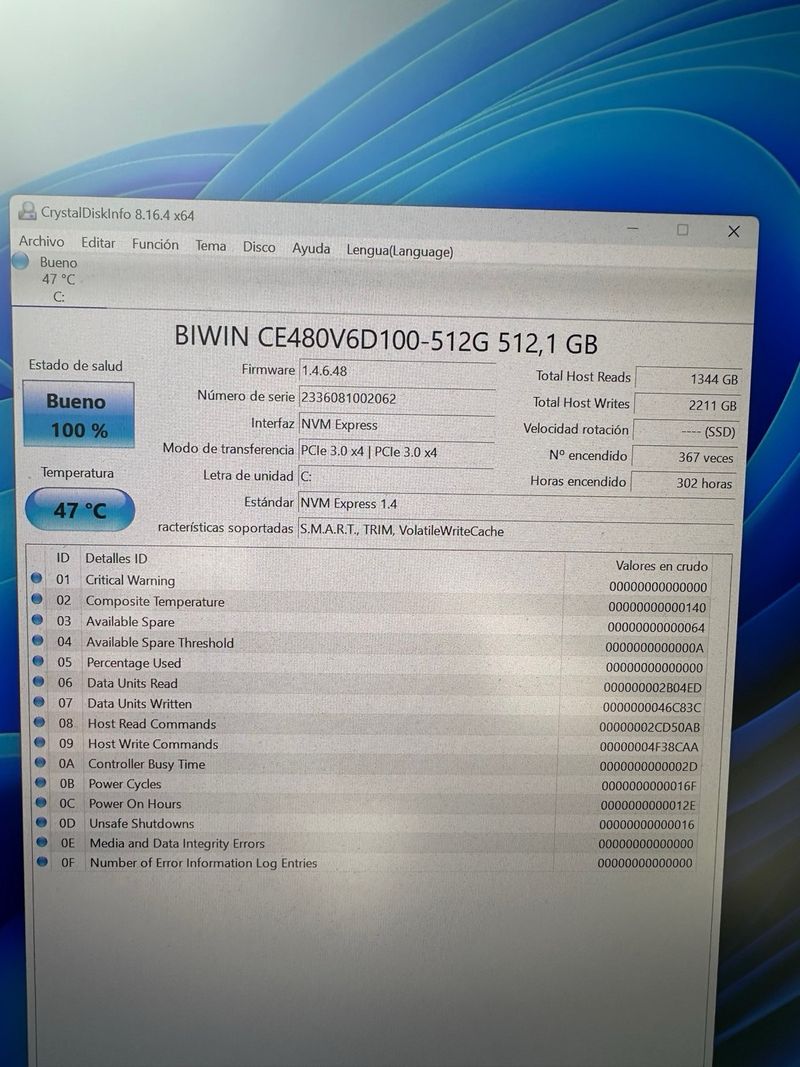Open the Editar menu

(x=98, y=243)
